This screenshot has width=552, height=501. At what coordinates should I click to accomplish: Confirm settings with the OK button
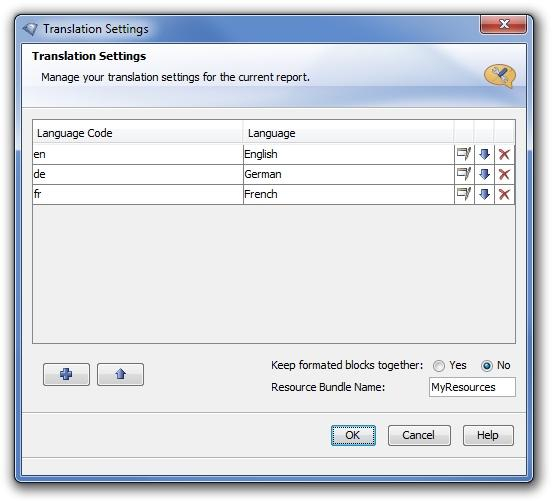point(353,435)
